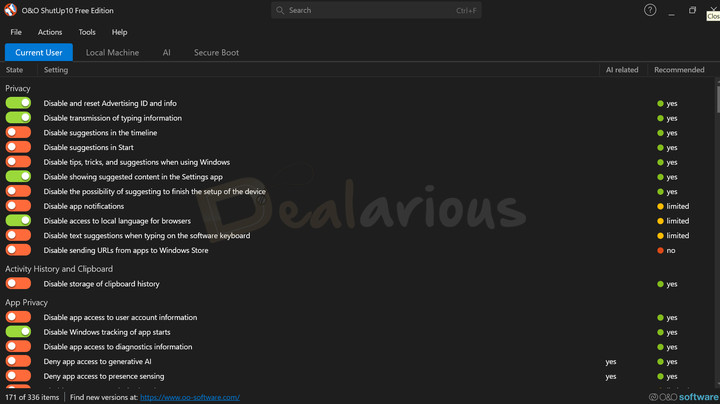Open the Help menu
The height and width of the screenshot is (404, 720).
point(119,32)
